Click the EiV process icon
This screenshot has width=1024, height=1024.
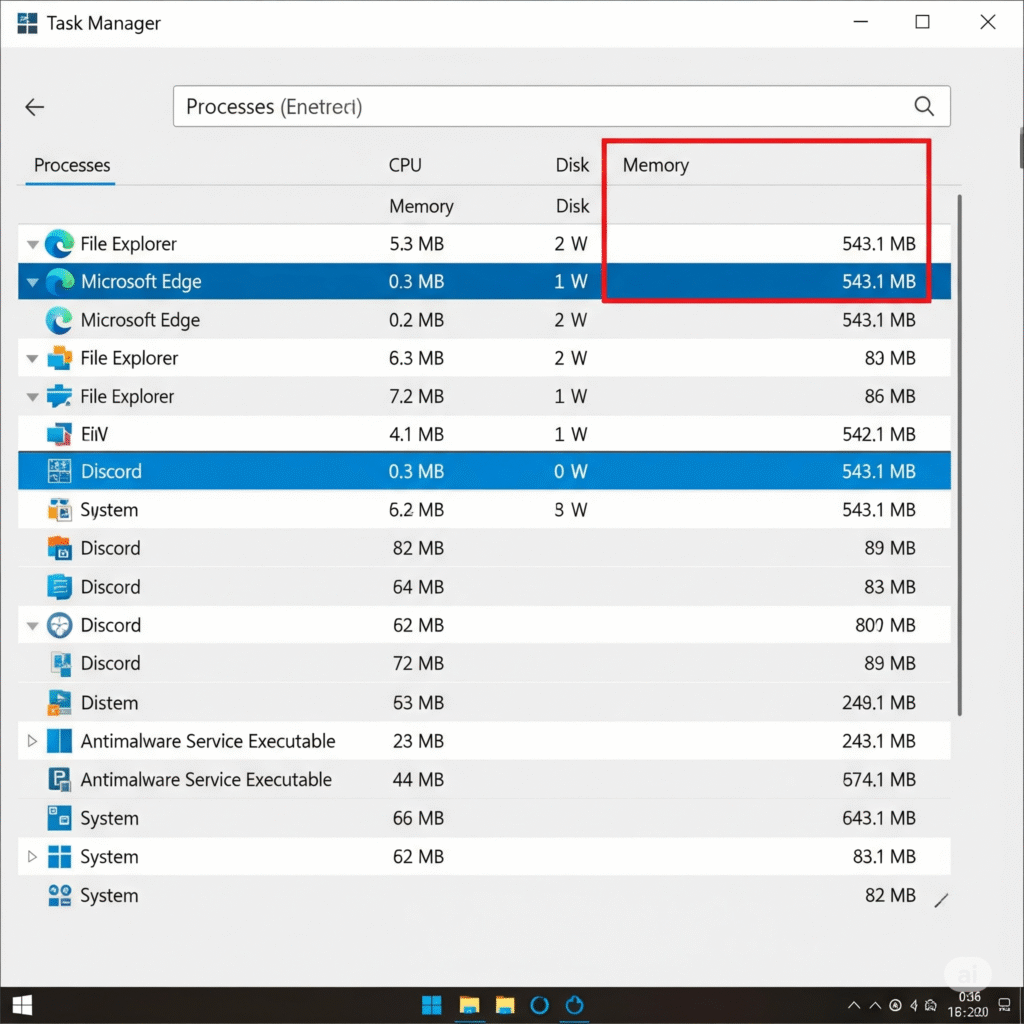pyautogui.click(x=58, y=433)
